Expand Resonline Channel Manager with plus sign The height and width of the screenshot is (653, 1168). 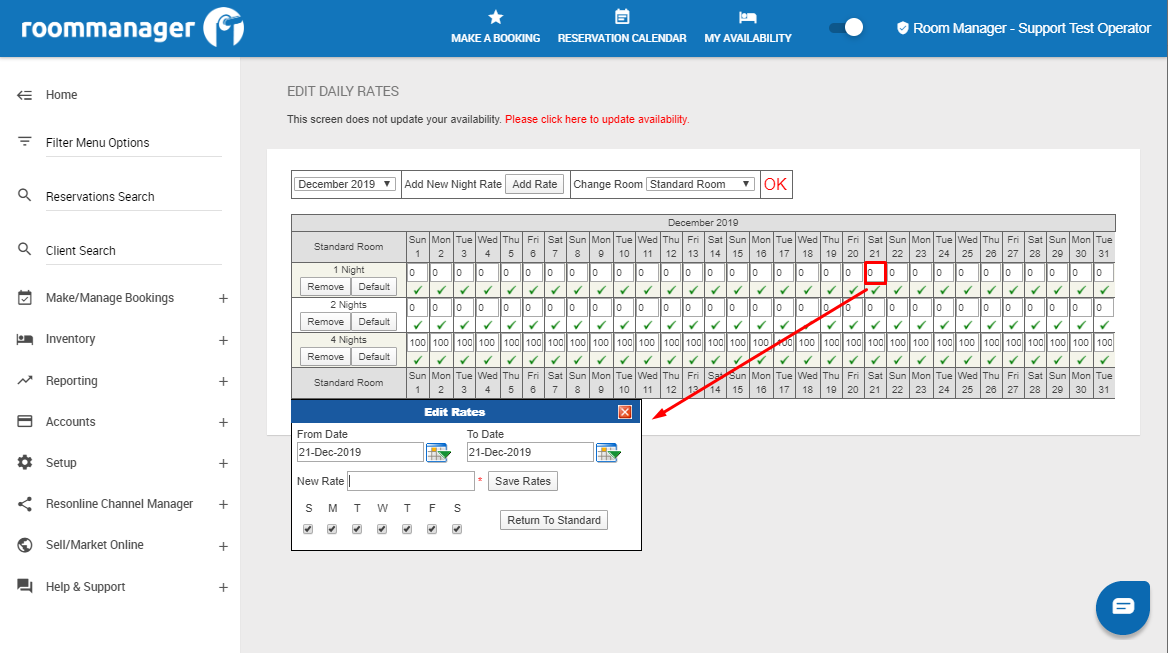click(x=223, y=504)
